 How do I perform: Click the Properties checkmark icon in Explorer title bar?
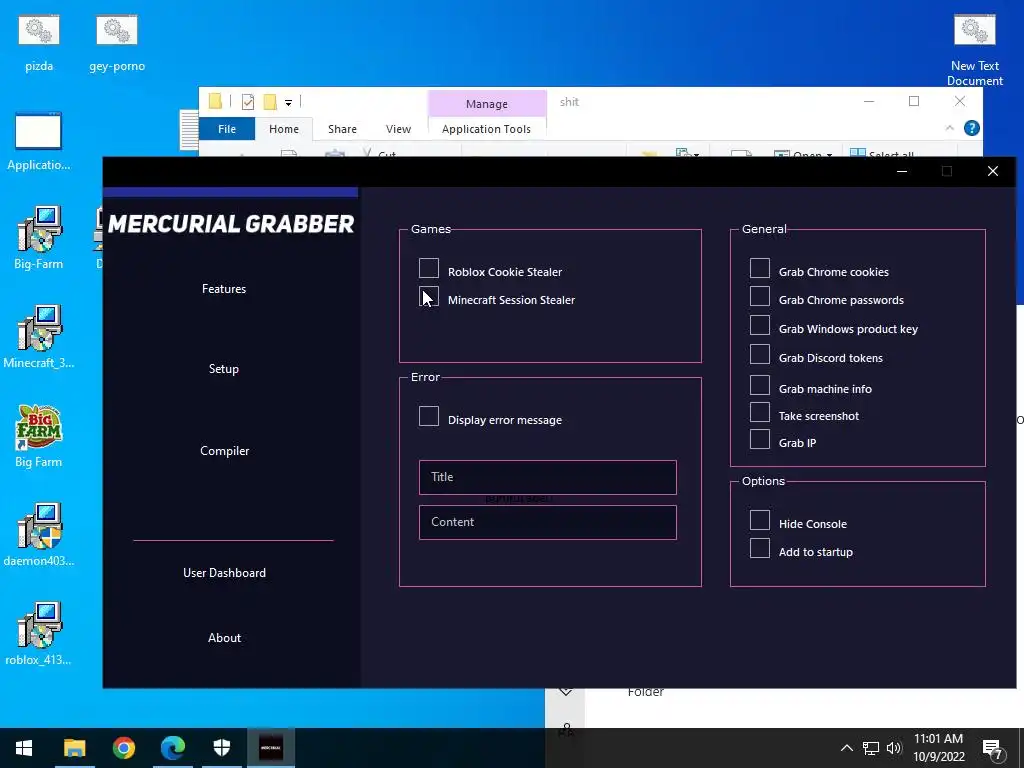click(248, 102)
